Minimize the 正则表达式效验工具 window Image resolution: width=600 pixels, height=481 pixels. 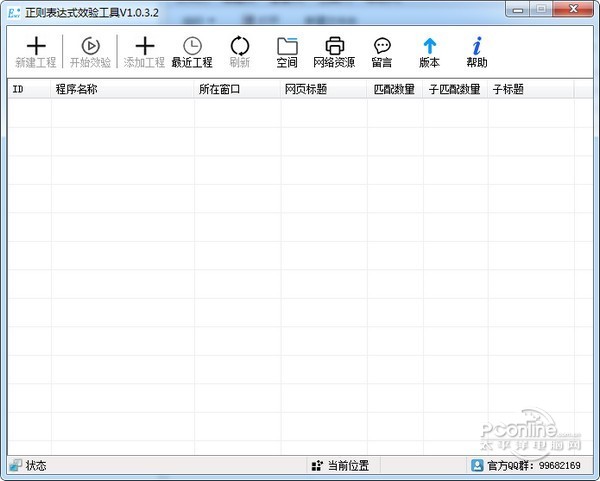(518, 10)
